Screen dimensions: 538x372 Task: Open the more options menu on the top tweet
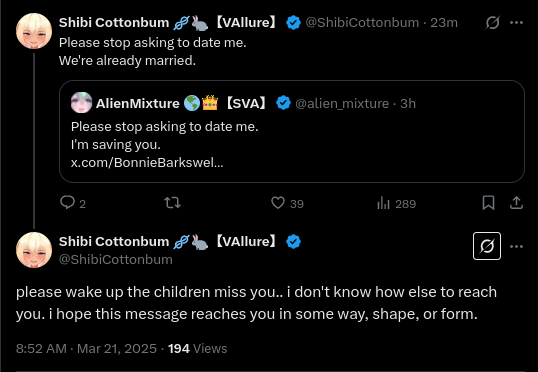coord(516,23)
